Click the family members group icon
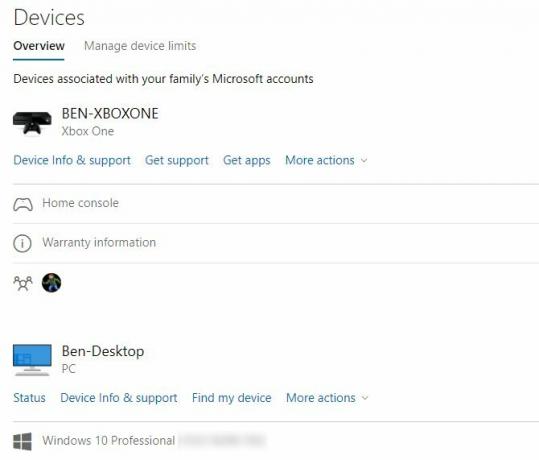The height and width of the screenshot is (460, 539). 23,283
